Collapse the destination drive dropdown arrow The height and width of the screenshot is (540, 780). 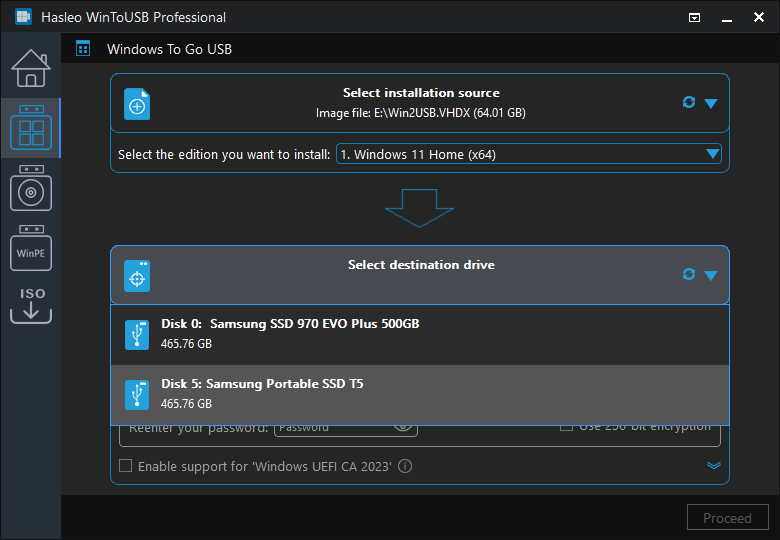tap(711, 275)
